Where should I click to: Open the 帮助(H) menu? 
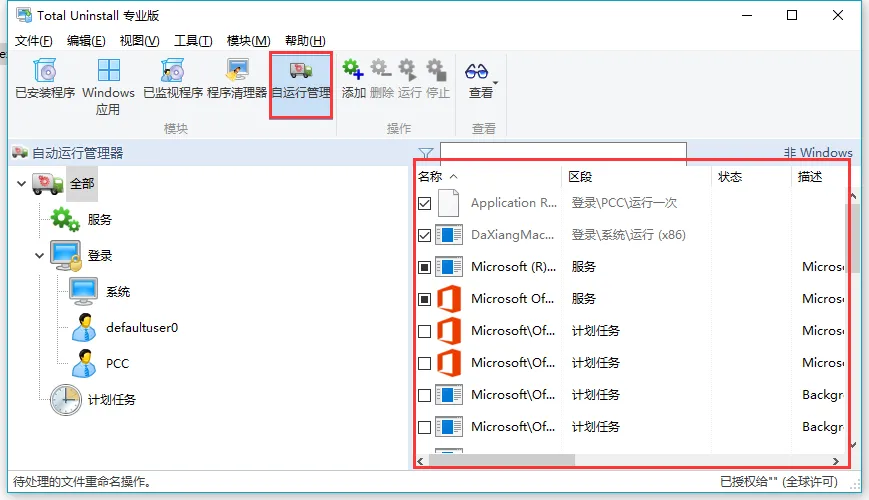[305, 40]
